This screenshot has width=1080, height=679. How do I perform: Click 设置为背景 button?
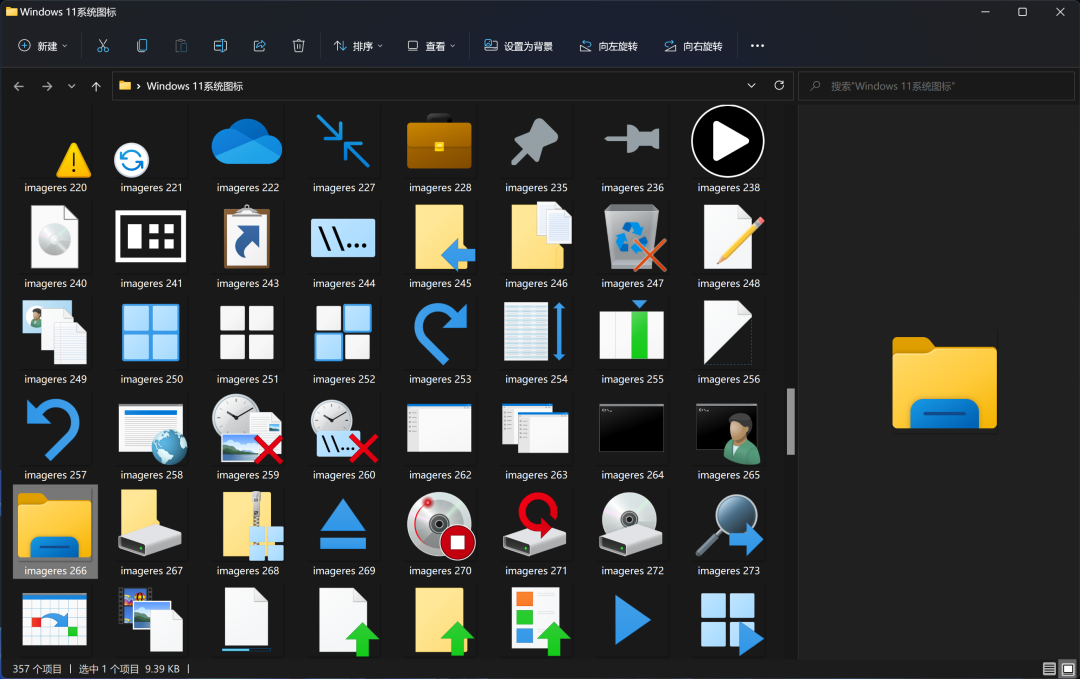(519, 46)
